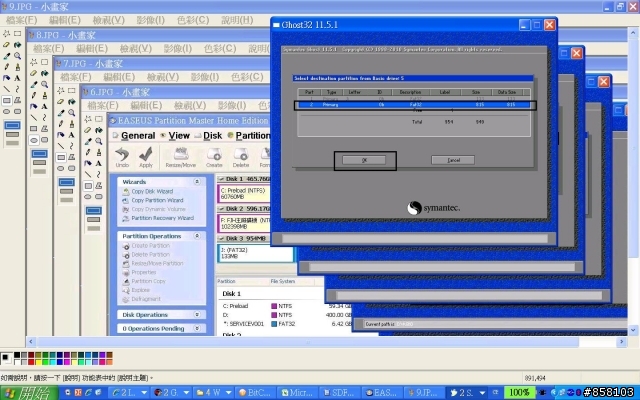
Task: Choose the Airbrush tool in 9.JPG toolbox
Action: 7,78
